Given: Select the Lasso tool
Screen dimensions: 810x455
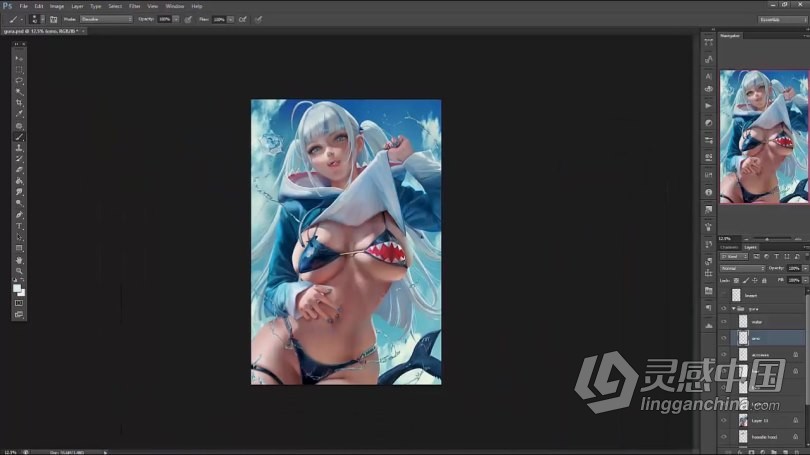Looking at the screenshot, I should 19,81.
